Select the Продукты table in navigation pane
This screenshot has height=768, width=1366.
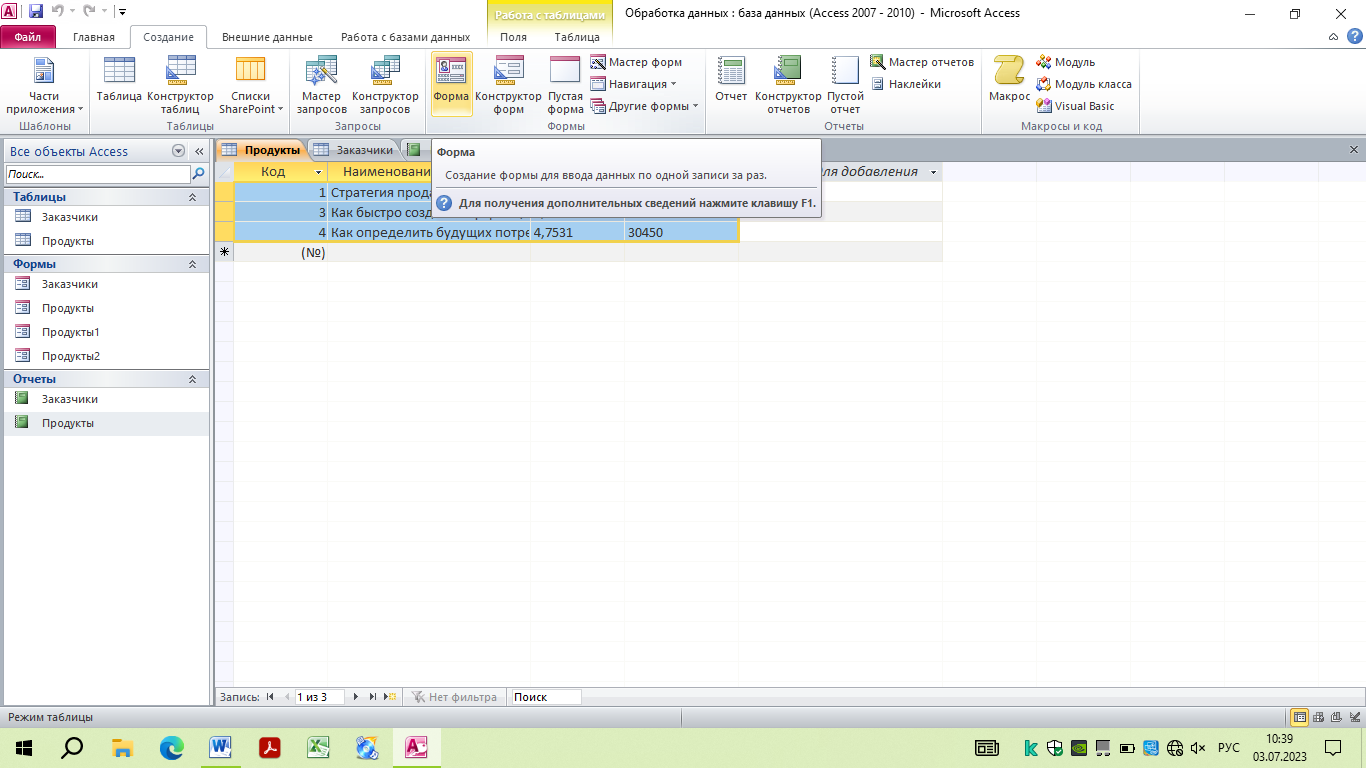(105, 241)
